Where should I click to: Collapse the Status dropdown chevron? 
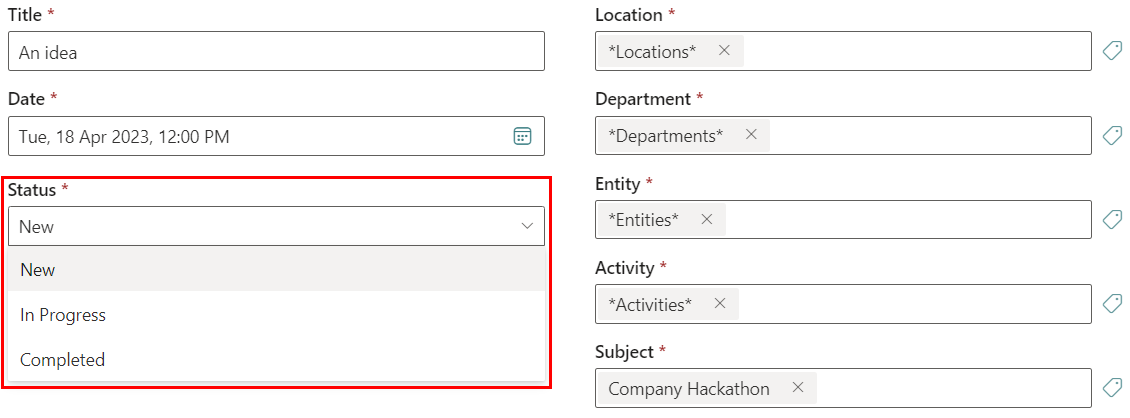point(527,227)
